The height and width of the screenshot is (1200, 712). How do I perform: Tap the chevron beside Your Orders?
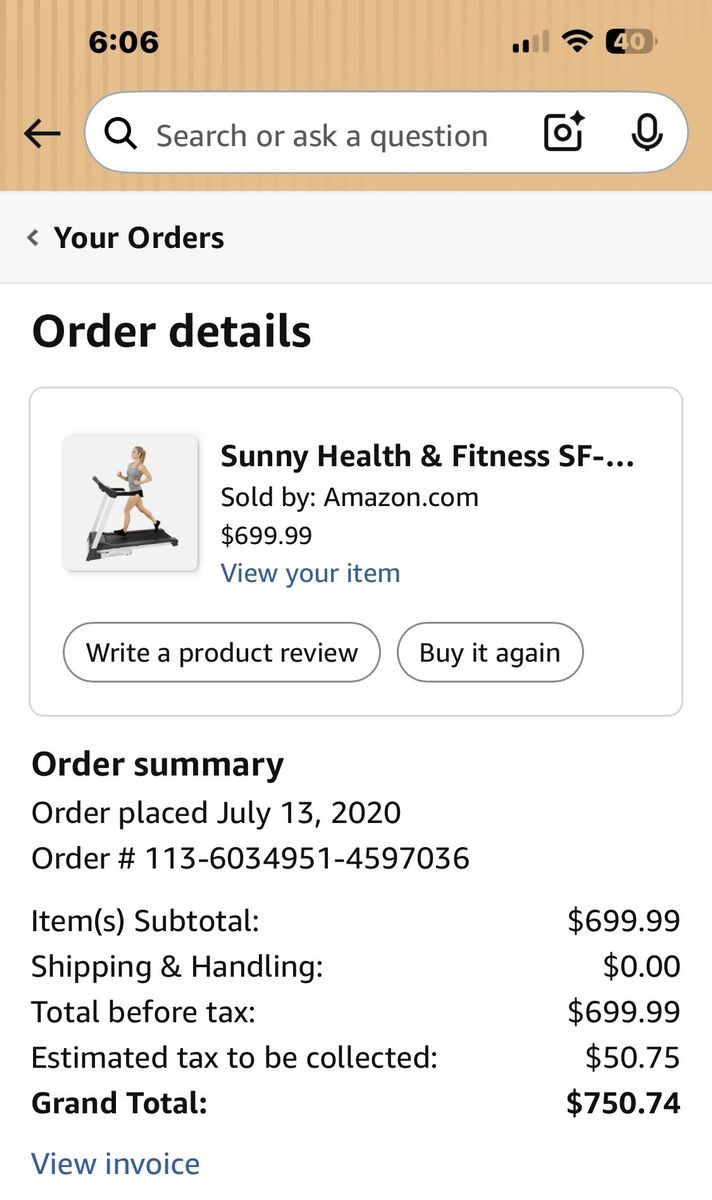[34, 238]
